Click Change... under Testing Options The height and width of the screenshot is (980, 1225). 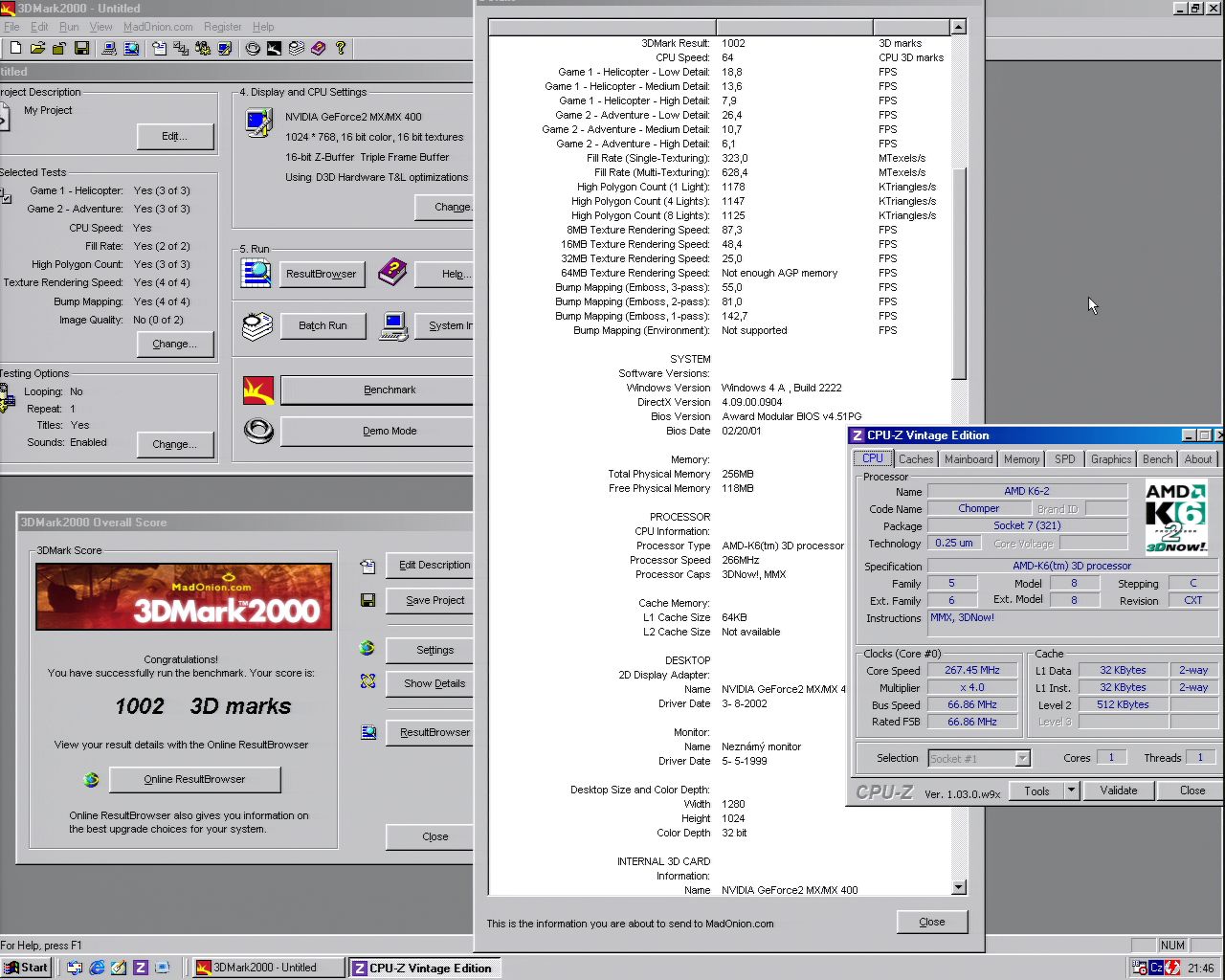coord(174,444)
